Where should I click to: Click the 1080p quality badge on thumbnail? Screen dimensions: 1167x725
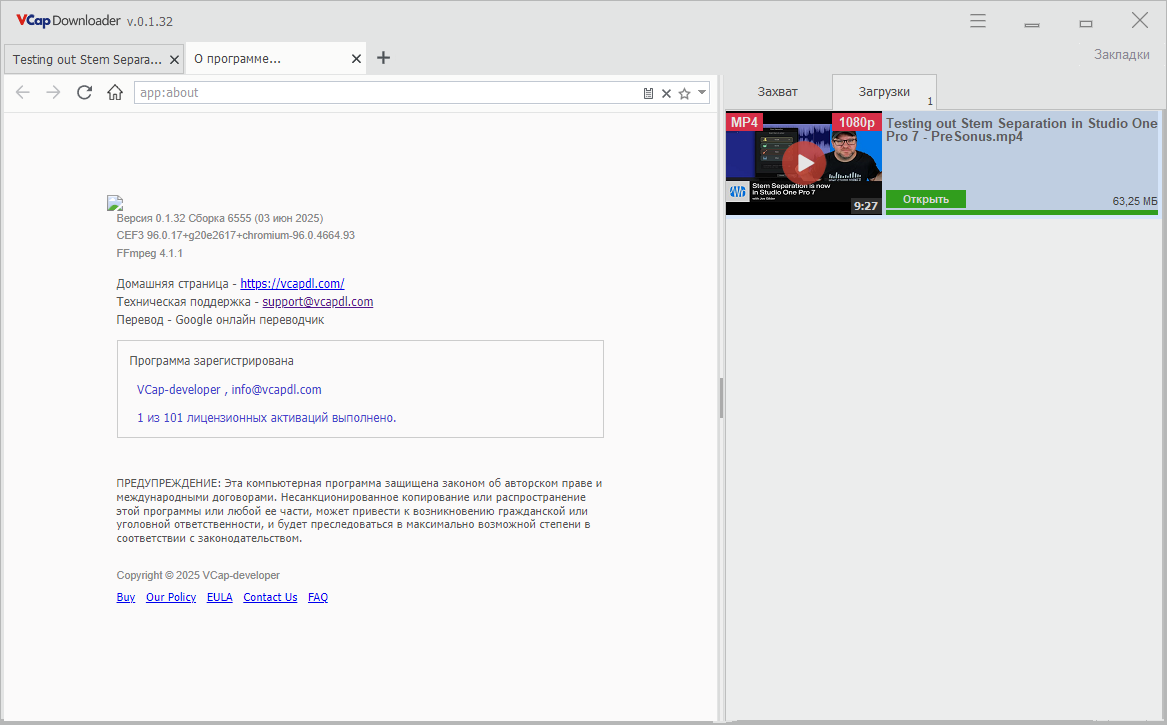click(x=857, y=122)
